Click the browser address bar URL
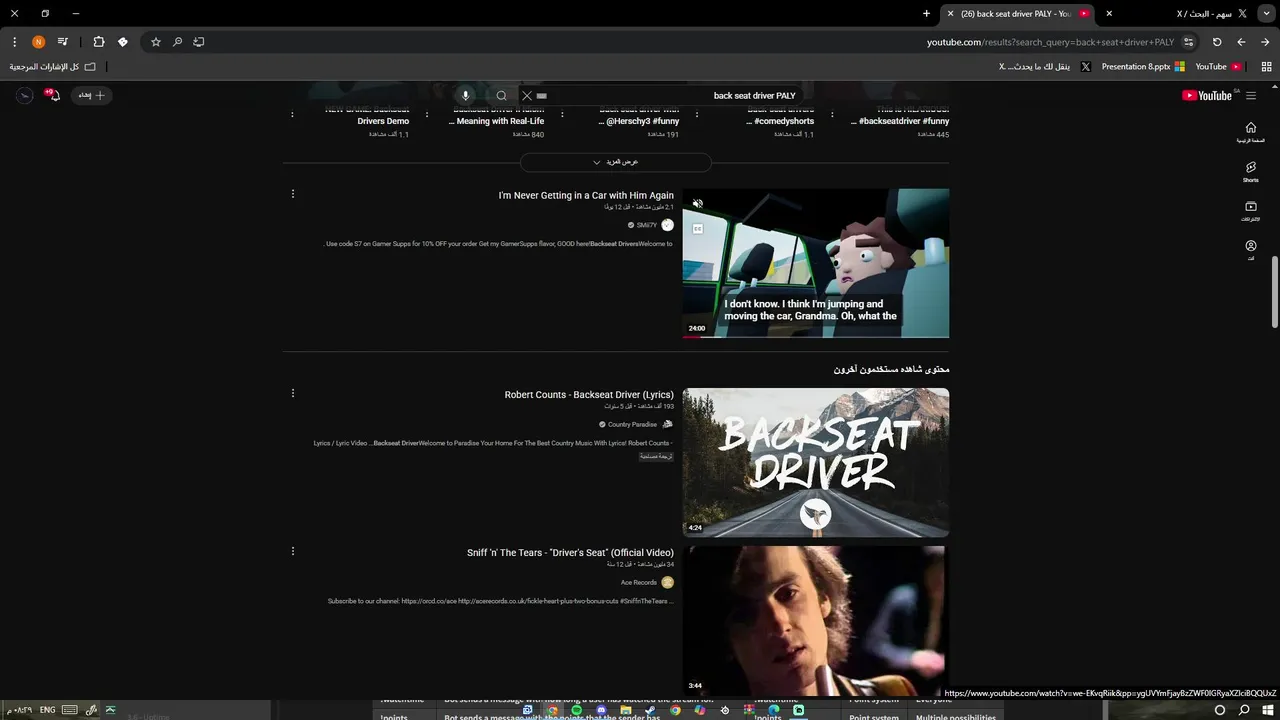 click(1050, 42)
